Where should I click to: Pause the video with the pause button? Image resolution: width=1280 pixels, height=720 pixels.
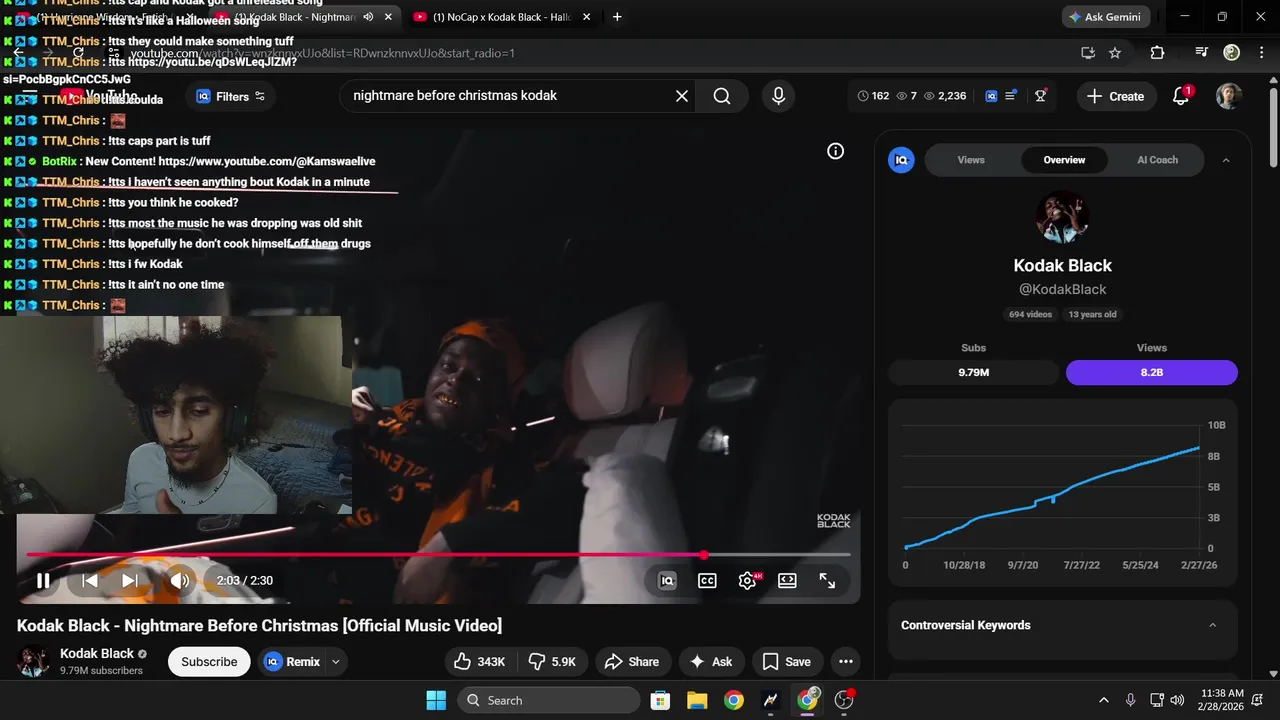point(43,580)
